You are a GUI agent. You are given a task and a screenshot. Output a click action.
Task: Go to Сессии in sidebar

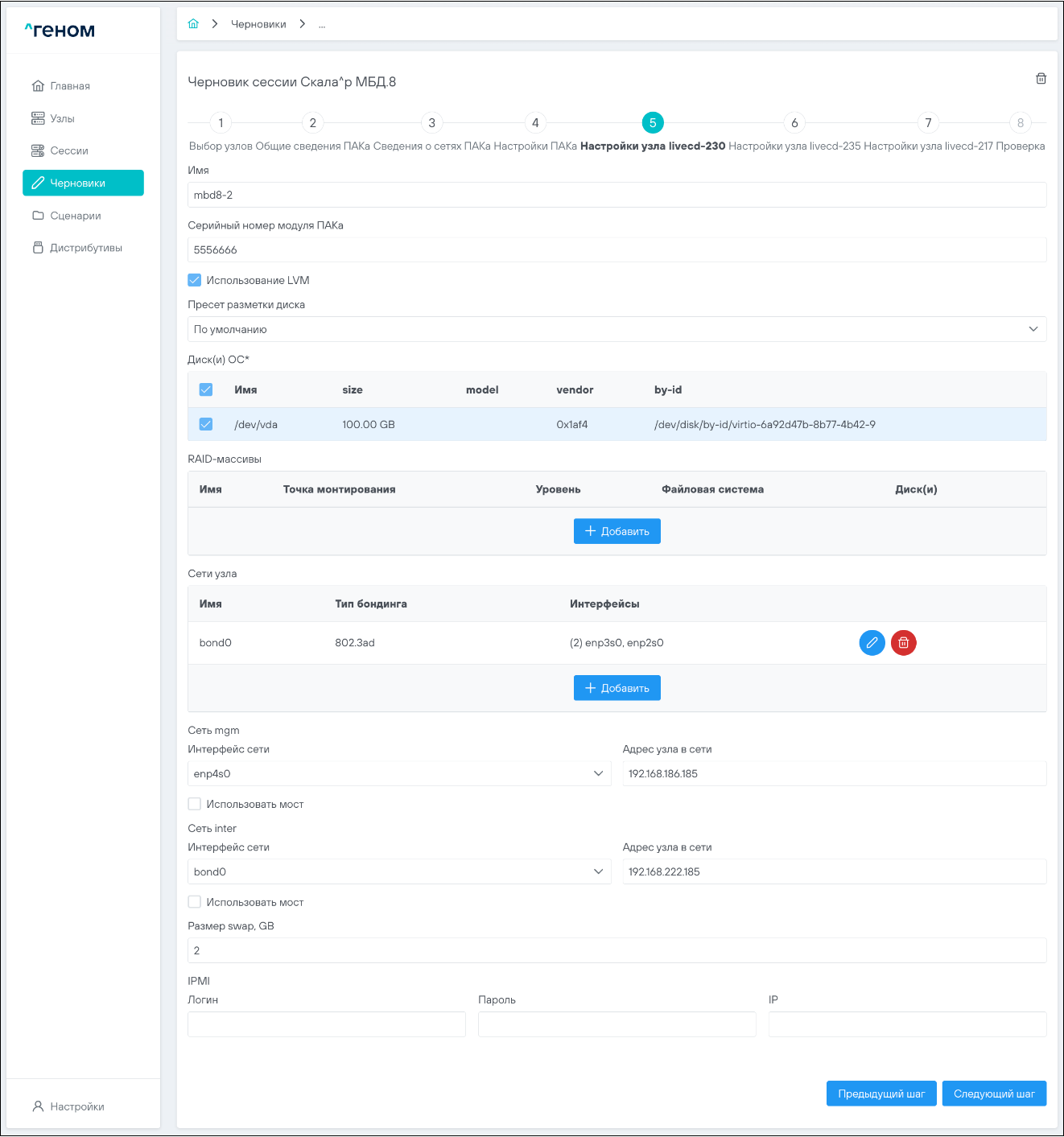coord(68,150)
